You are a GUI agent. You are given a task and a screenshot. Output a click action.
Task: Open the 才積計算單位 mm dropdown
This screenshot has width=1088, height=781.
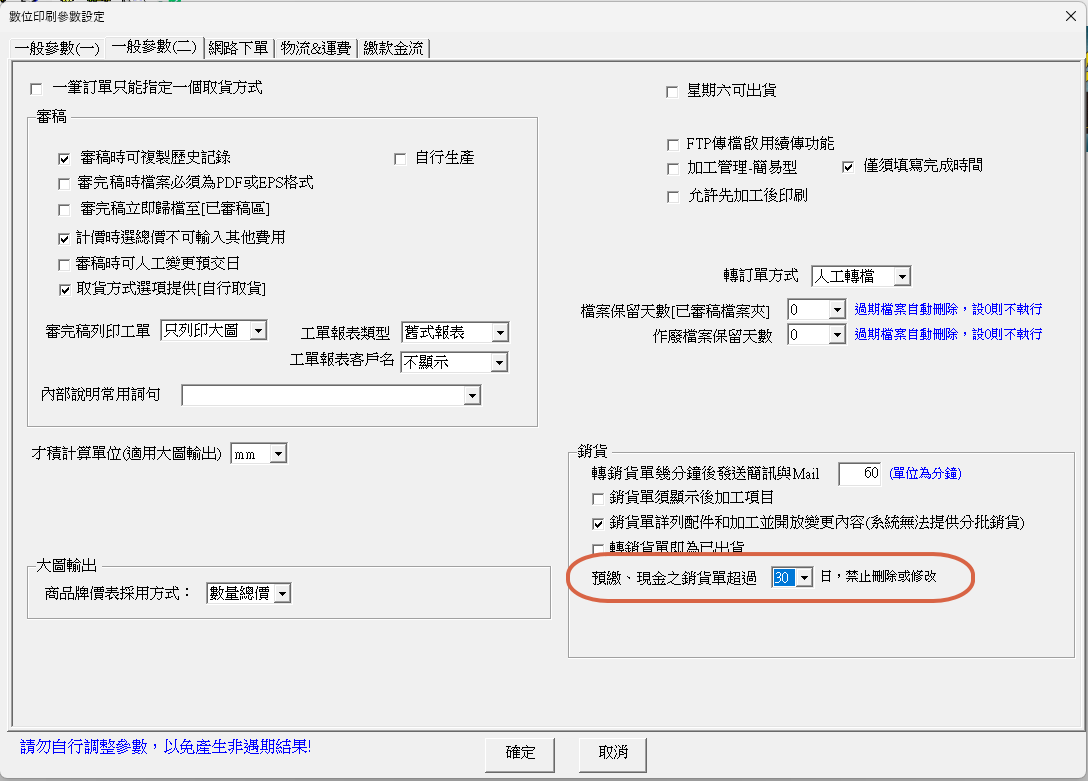click(278, 455)
